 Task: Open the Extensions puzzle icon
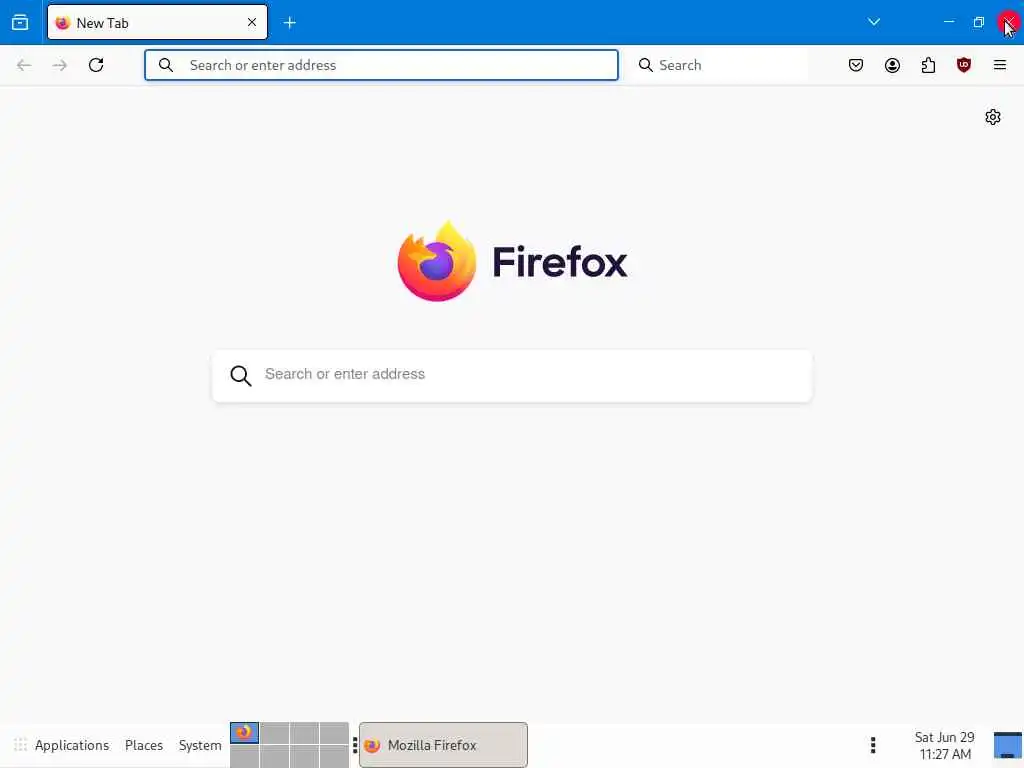tap(928, 65)
